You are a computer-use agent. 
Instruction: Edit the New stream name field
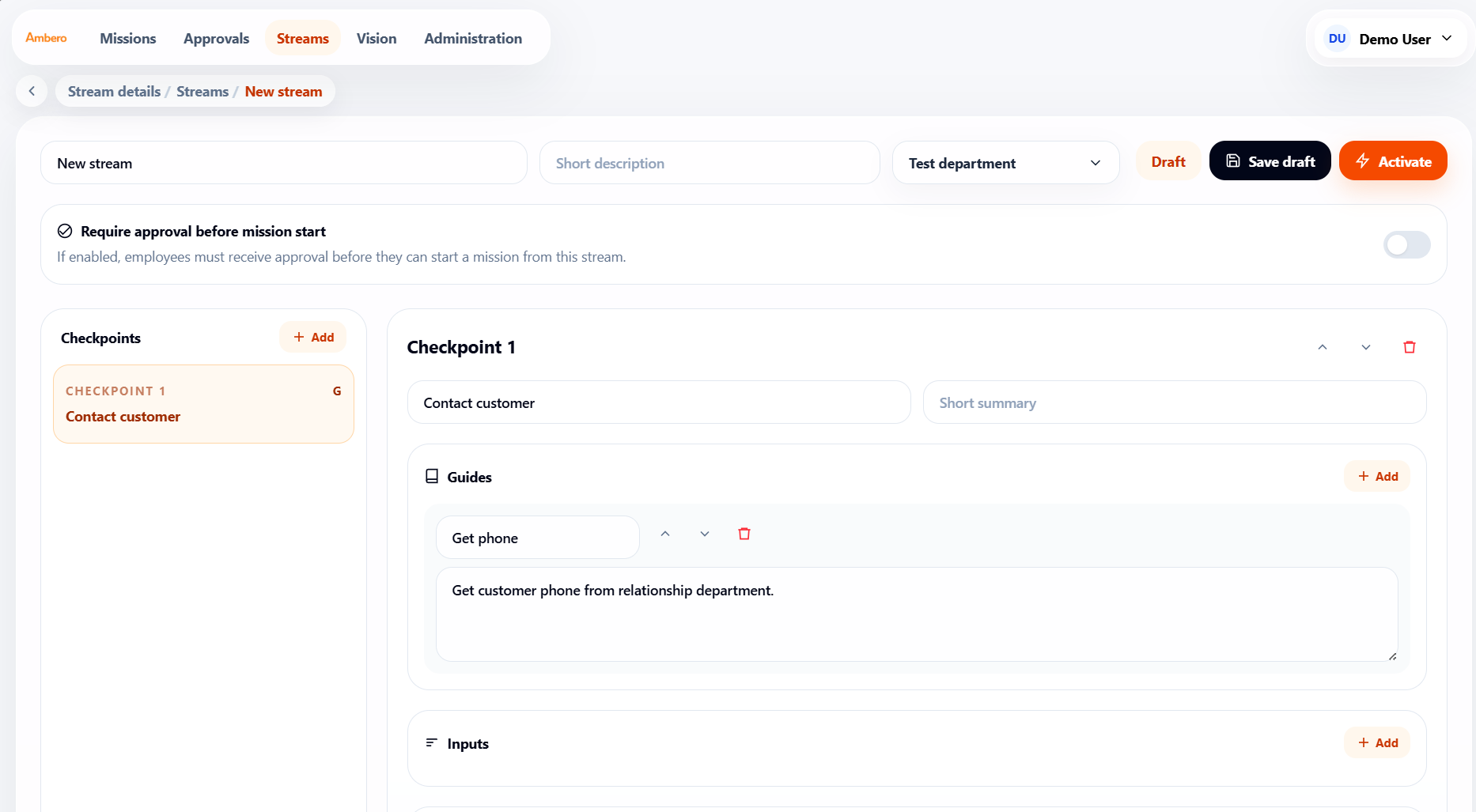[x=284, y=163]
